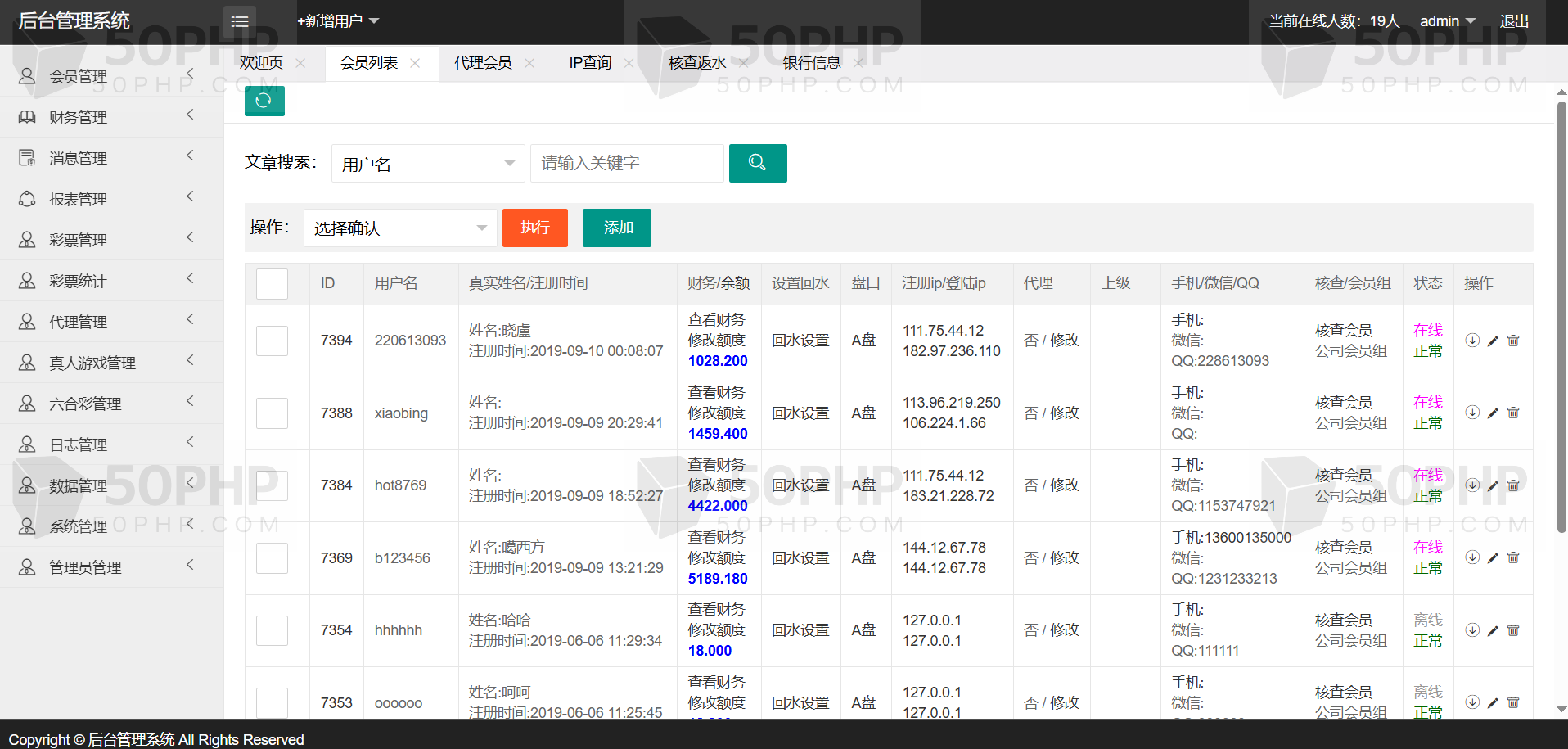
Task: Switch to the 代理会员 tab
Action: pos(483,63)
